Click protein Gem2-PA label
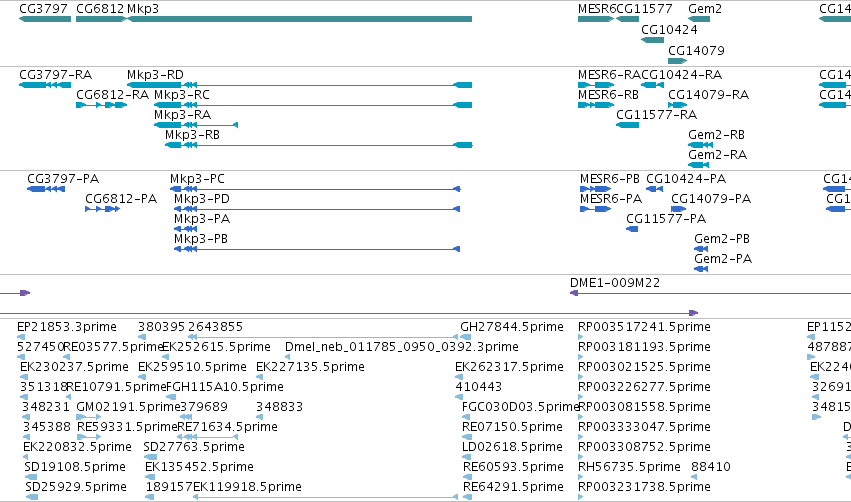851x502 pixels. 723,259
